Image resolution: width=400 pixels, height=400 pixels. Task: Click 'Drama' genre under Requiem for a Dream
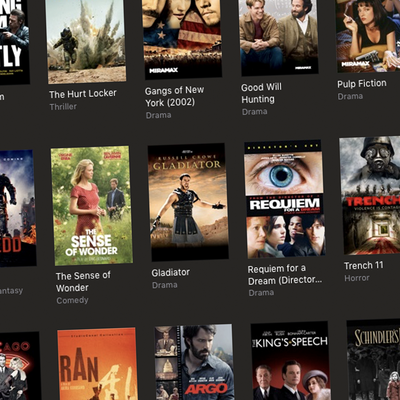point(261,293)
